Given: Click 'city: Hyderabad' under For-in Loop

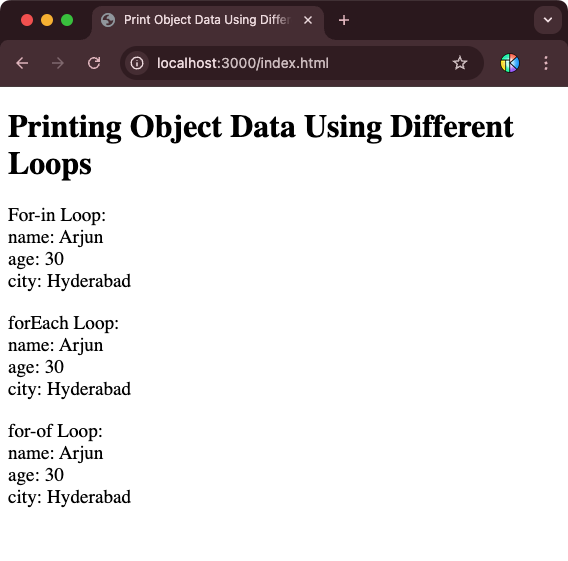Looking at the screenshot, I should point(69,281).
